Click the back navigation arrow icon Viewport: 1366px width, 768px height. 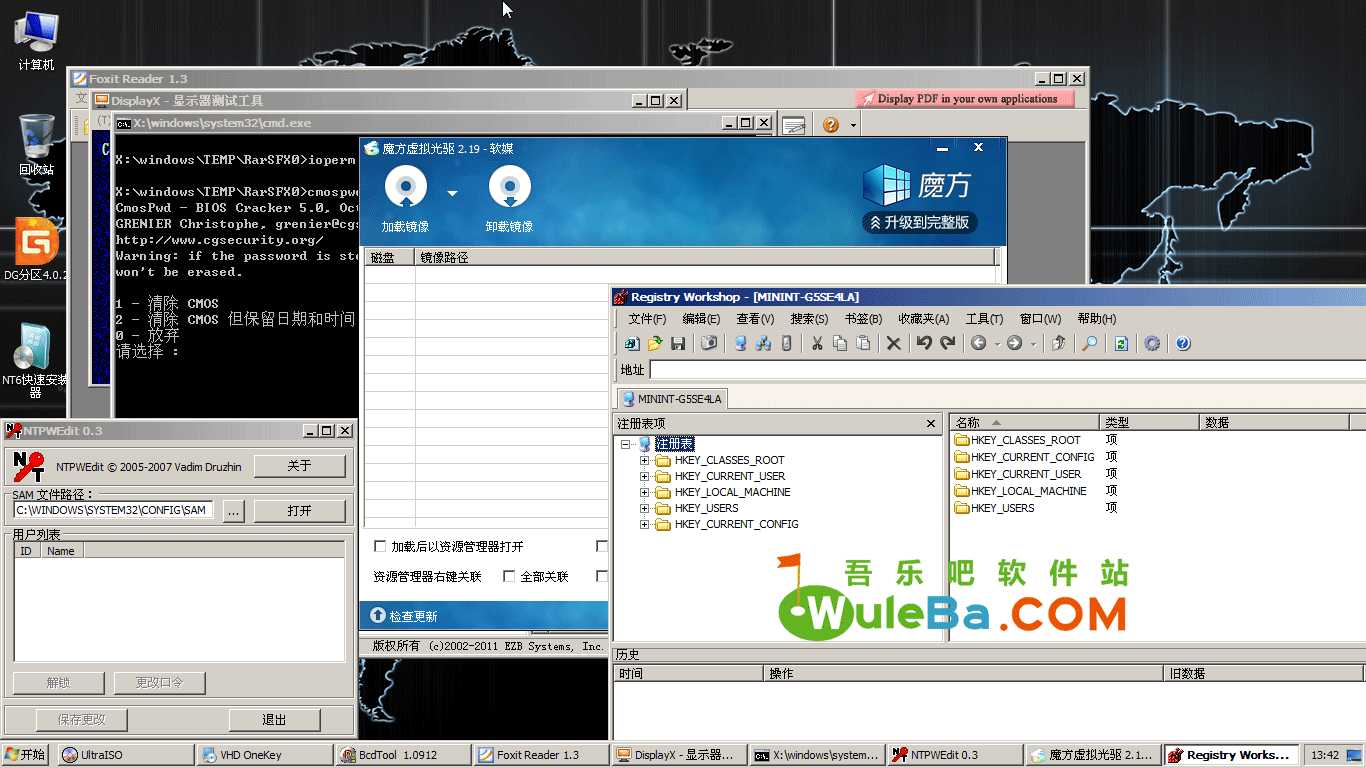click(x=979, y=343)
